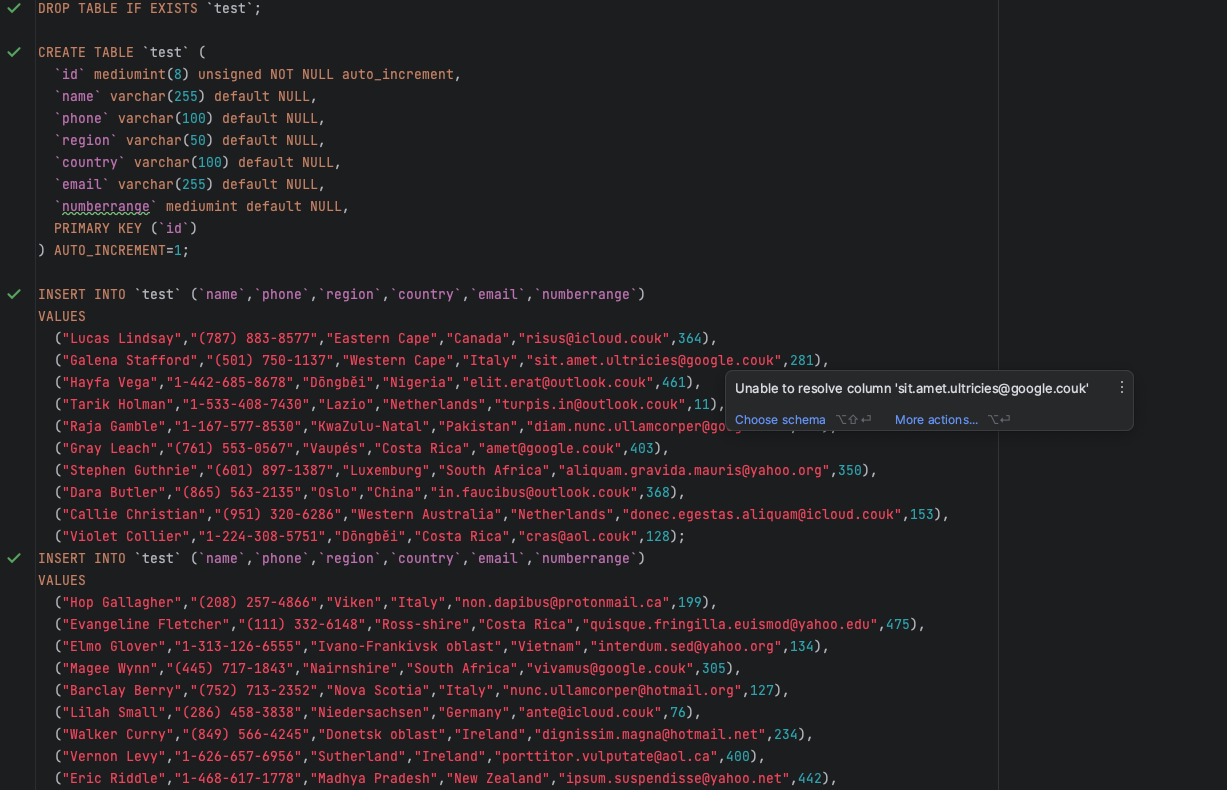Click the checkmark beside the first INSERT INTO statement
1227x790 pixels.
tap(14, 293)
